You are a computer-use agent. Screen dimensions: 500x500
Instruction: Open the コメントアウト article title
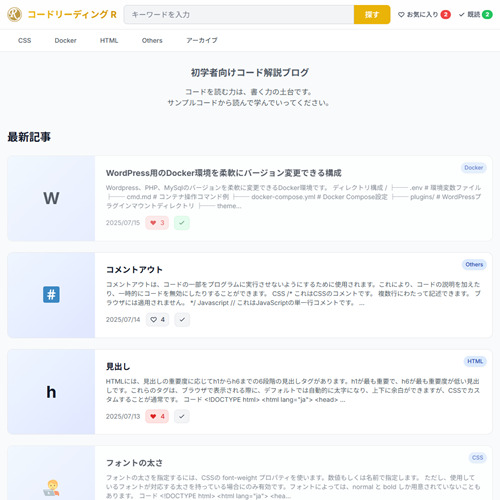[134, 270]
